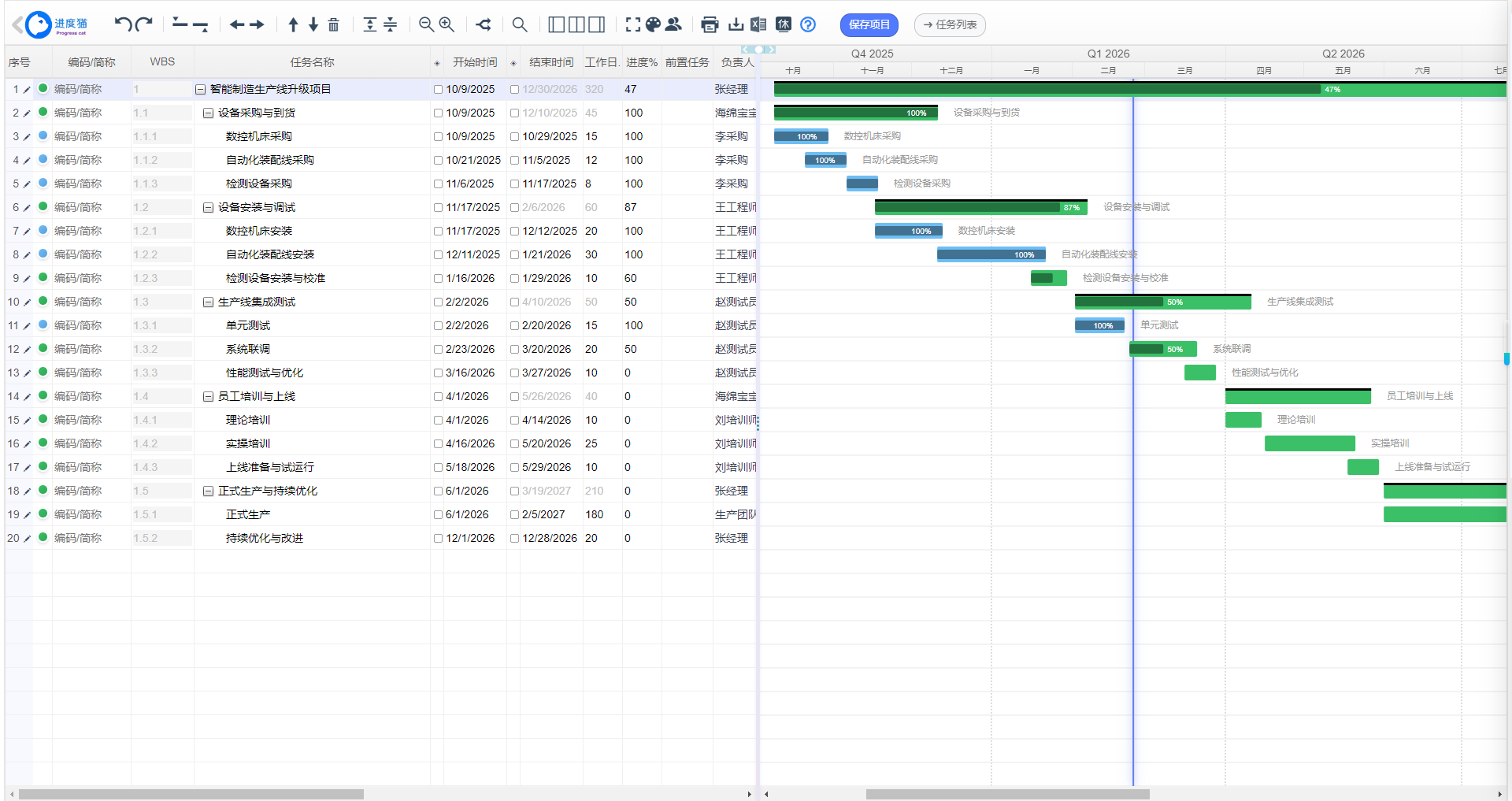This screenshot has width=1512, height=801.
Task: Open the help question-mark icon
Action: click(x=808, y=24)
